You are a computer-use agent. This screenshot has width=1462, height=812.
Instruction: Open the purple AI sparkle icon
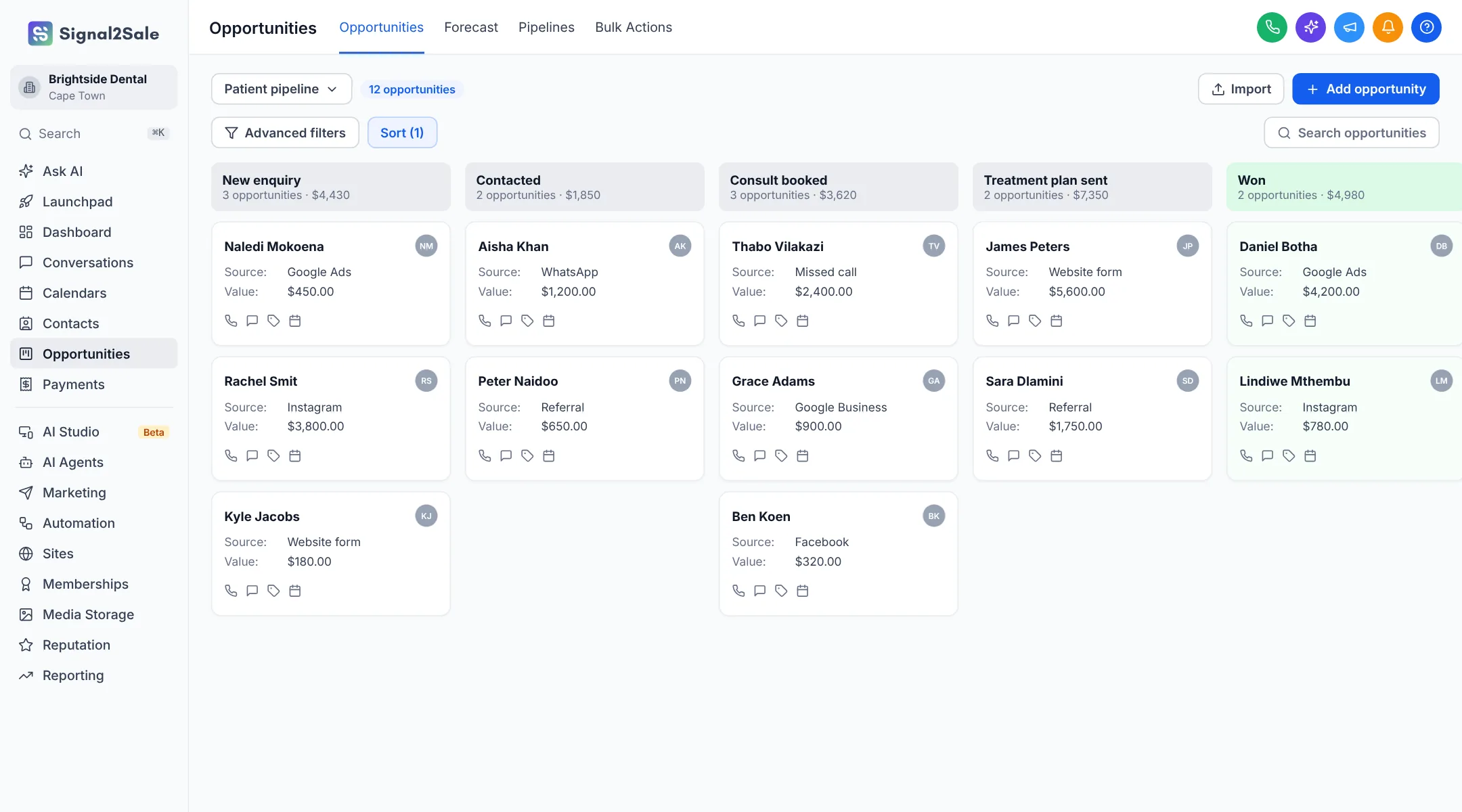pos(1310,27)
